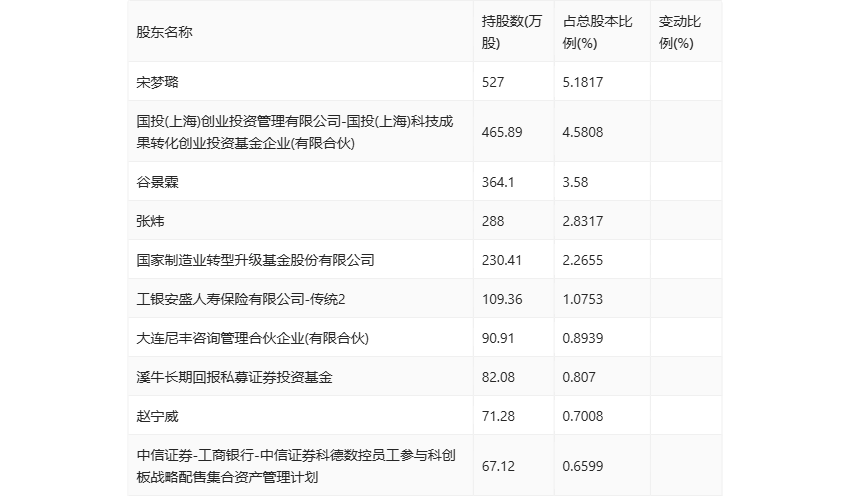Select shareholding value 364.1

pos(498,182)
